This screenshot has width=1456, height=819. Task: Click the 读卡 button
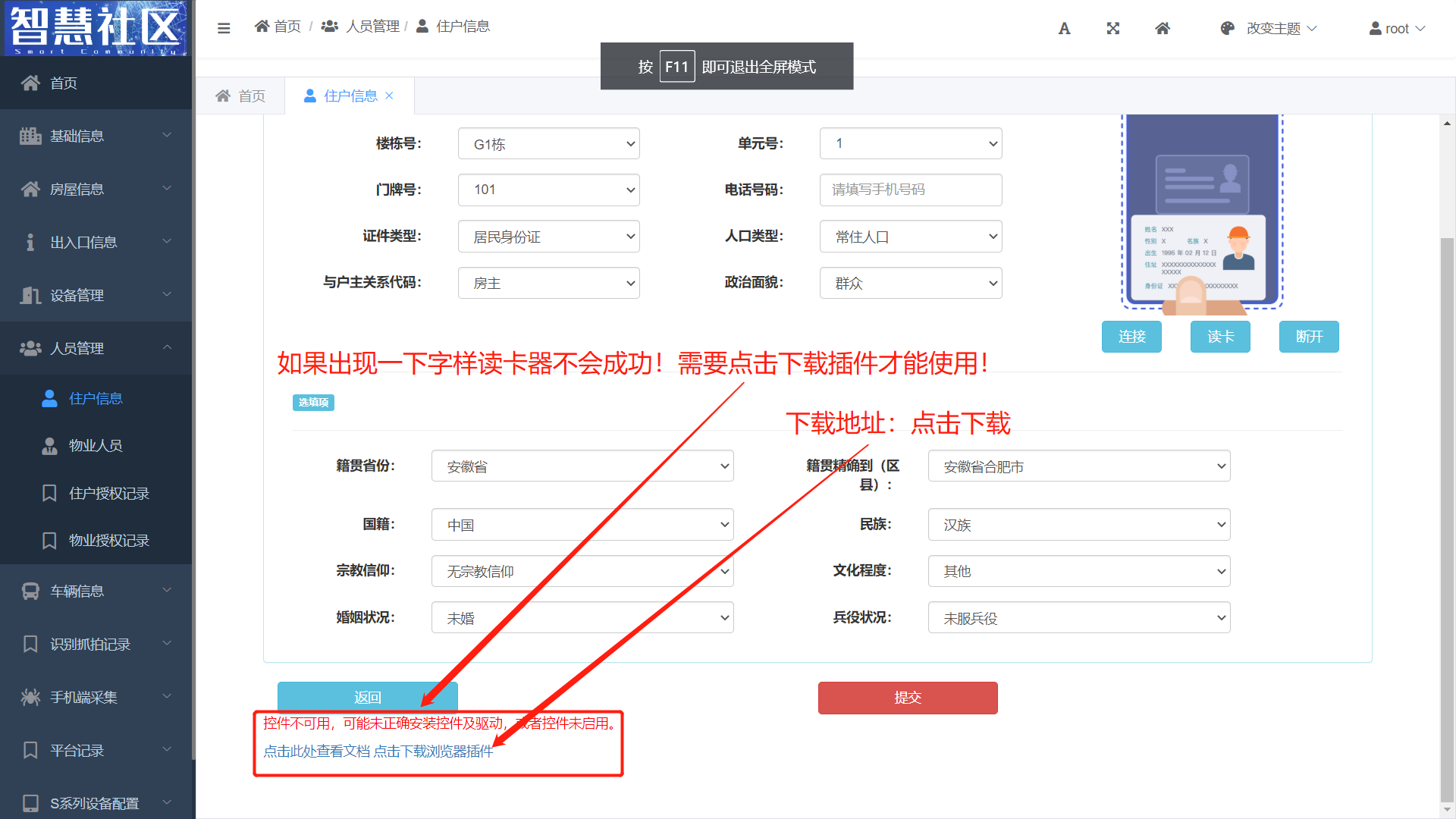[1220, 337]
